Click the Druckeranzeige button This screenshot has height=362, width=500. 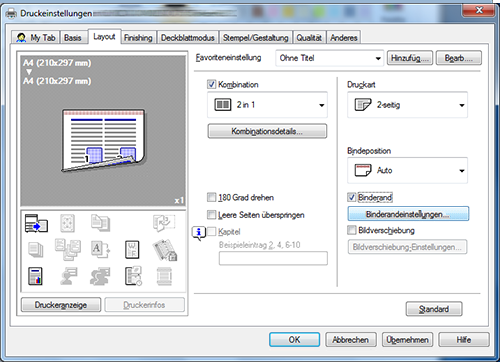(x=61, y=305)
